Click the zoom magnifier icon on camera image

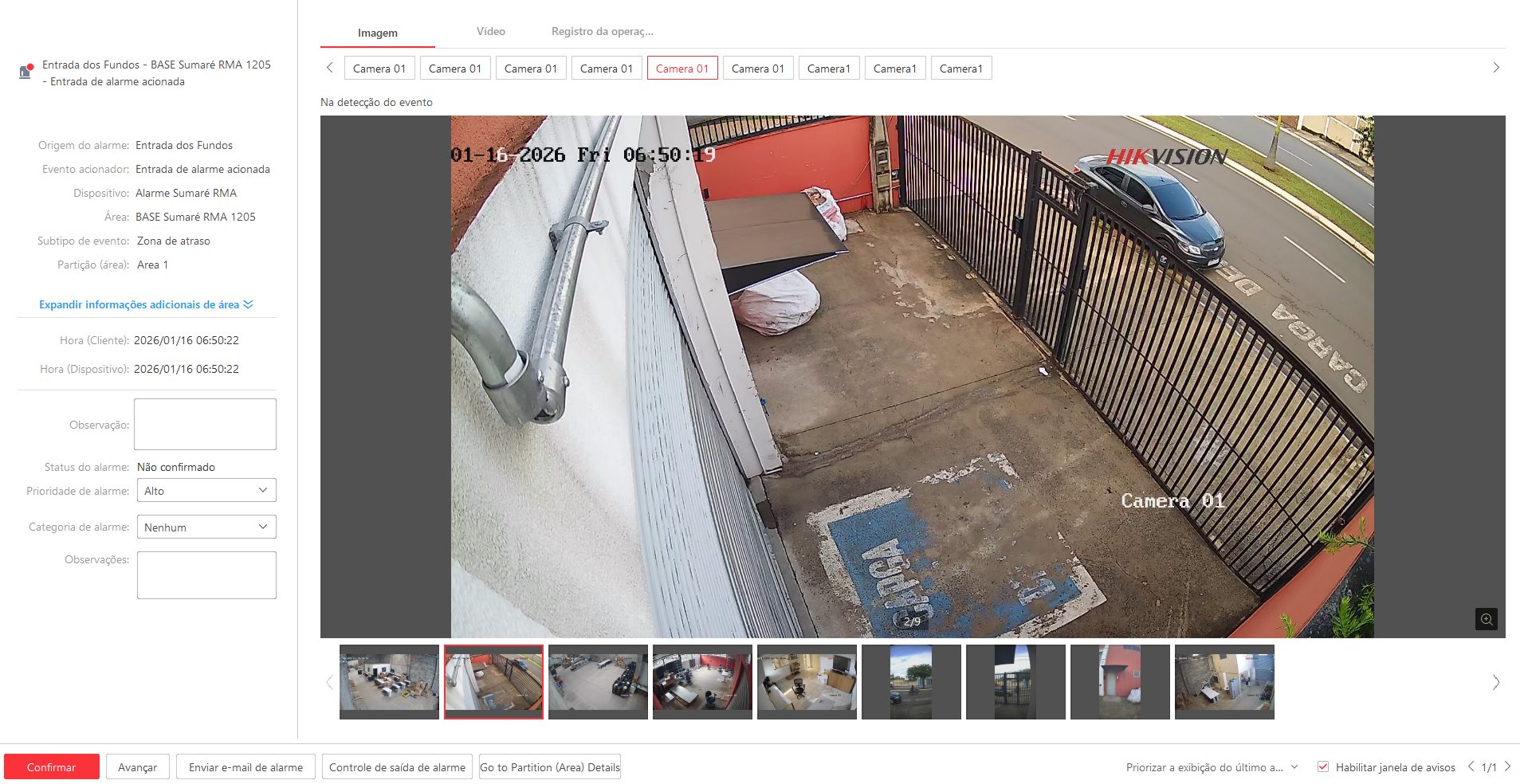tap(1486, 619)
